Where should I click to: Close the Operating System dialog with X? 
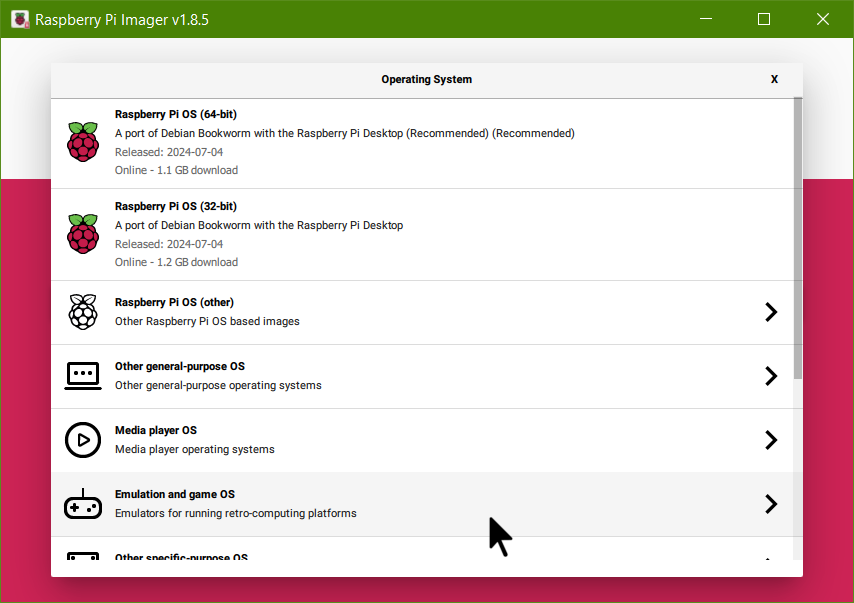pyautogui.click(x=774, y=79)
